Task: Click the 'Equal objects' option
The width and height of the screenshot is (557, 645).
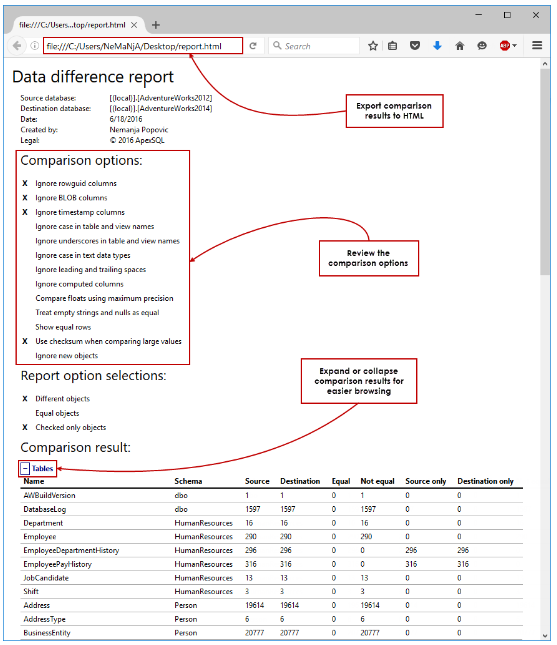Action: 57,413
